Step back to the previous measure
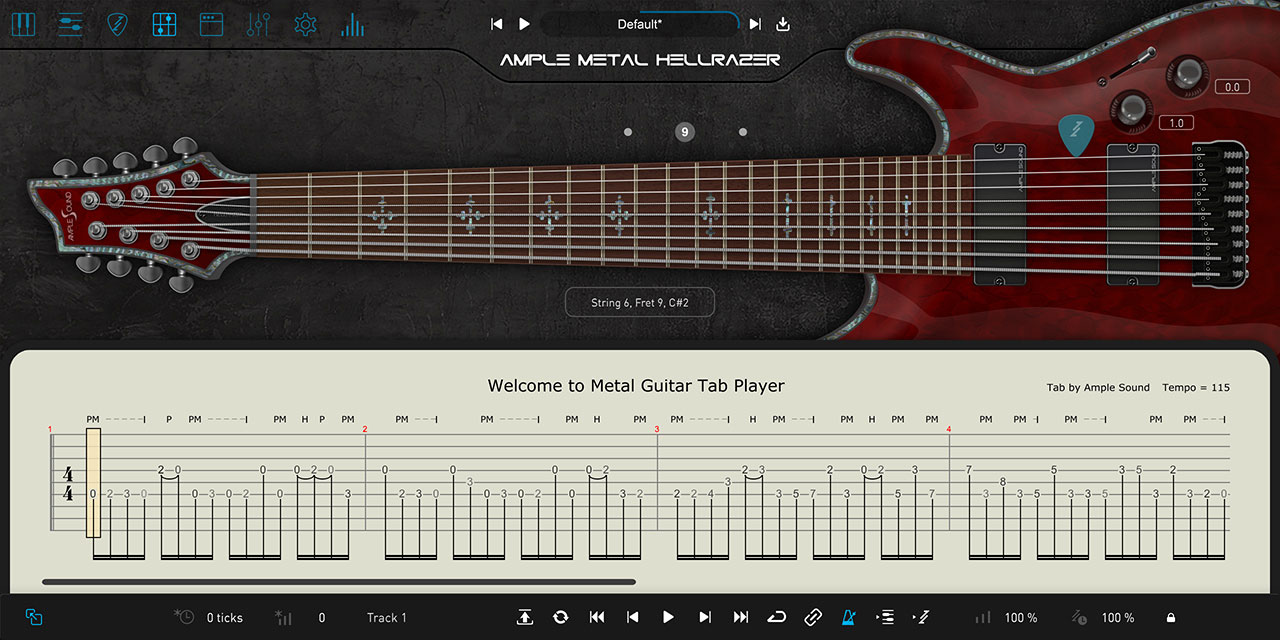The width and height of the screenshot is (1280, 640). coord(632,618)
